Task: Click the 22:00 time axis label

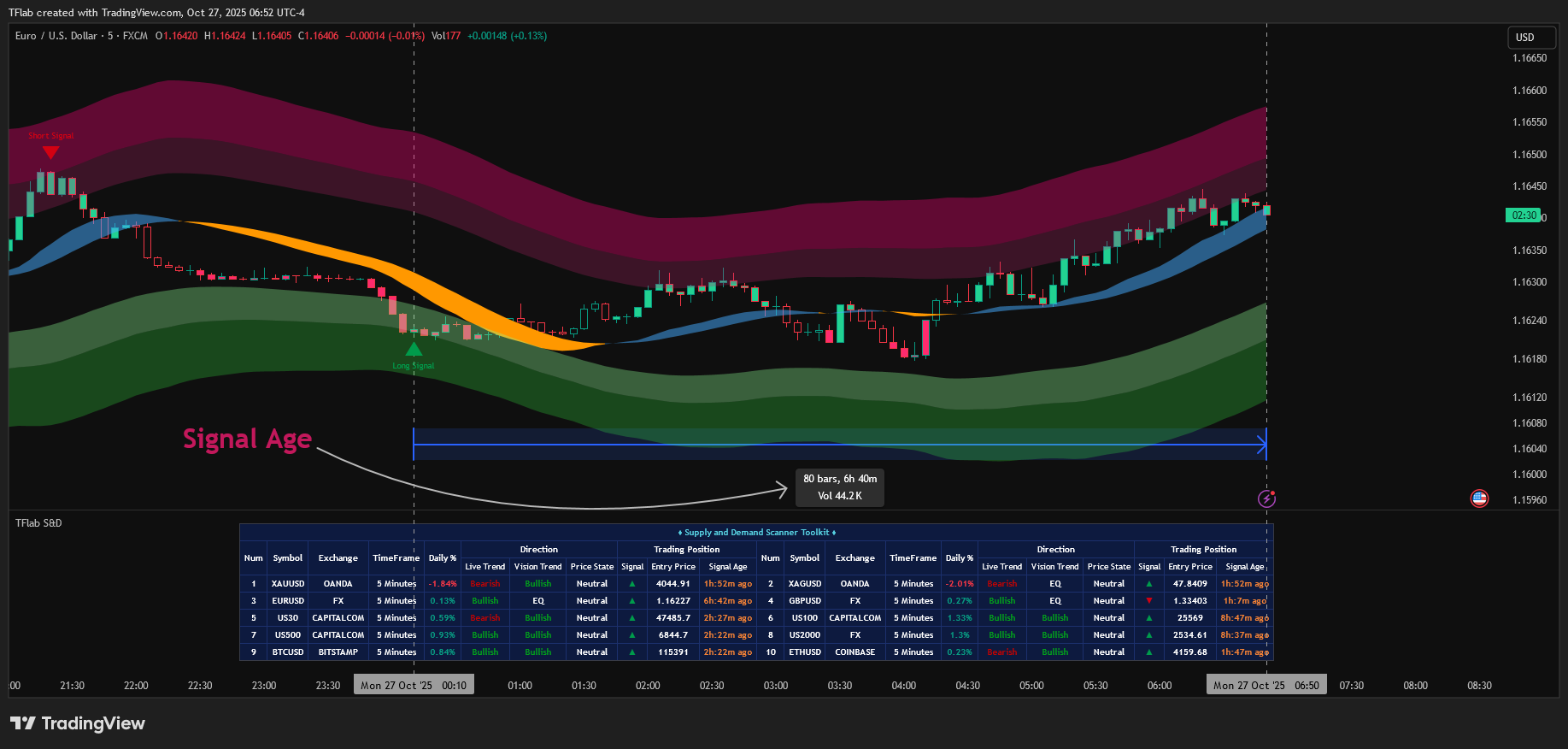Action: tap(136, 686)
